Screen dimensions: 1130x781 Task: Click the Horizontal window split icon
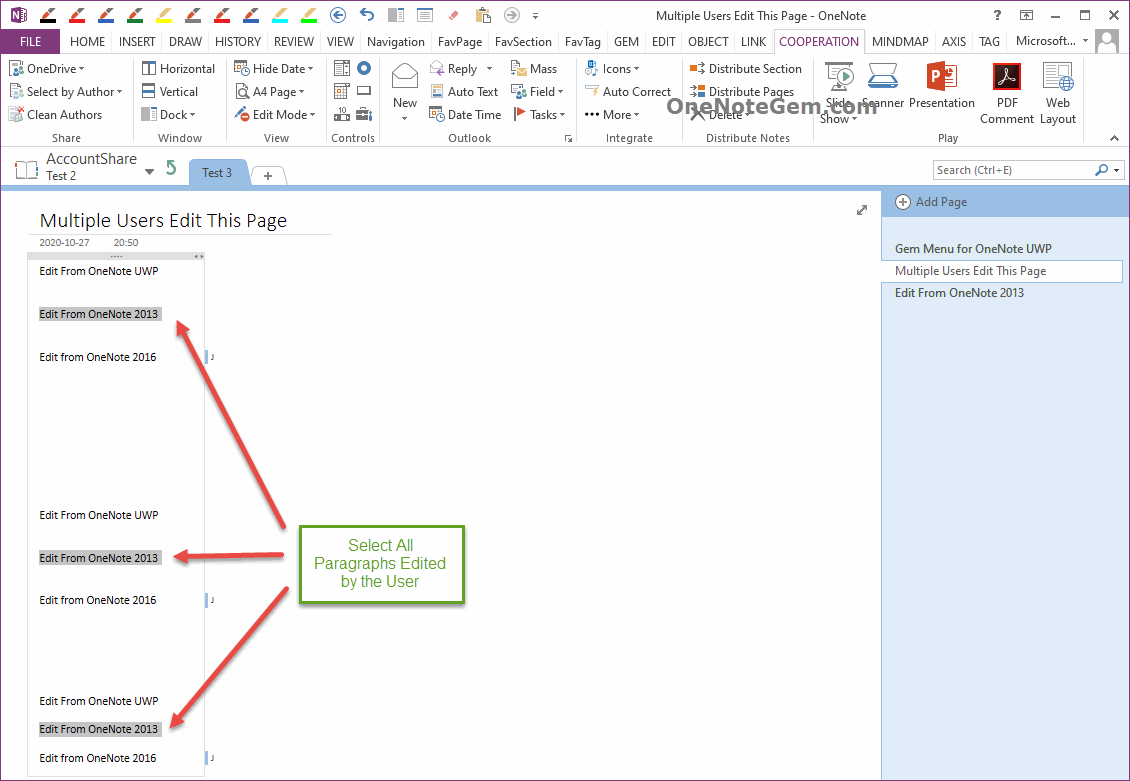pyautogui.click(x=149, y=68)
